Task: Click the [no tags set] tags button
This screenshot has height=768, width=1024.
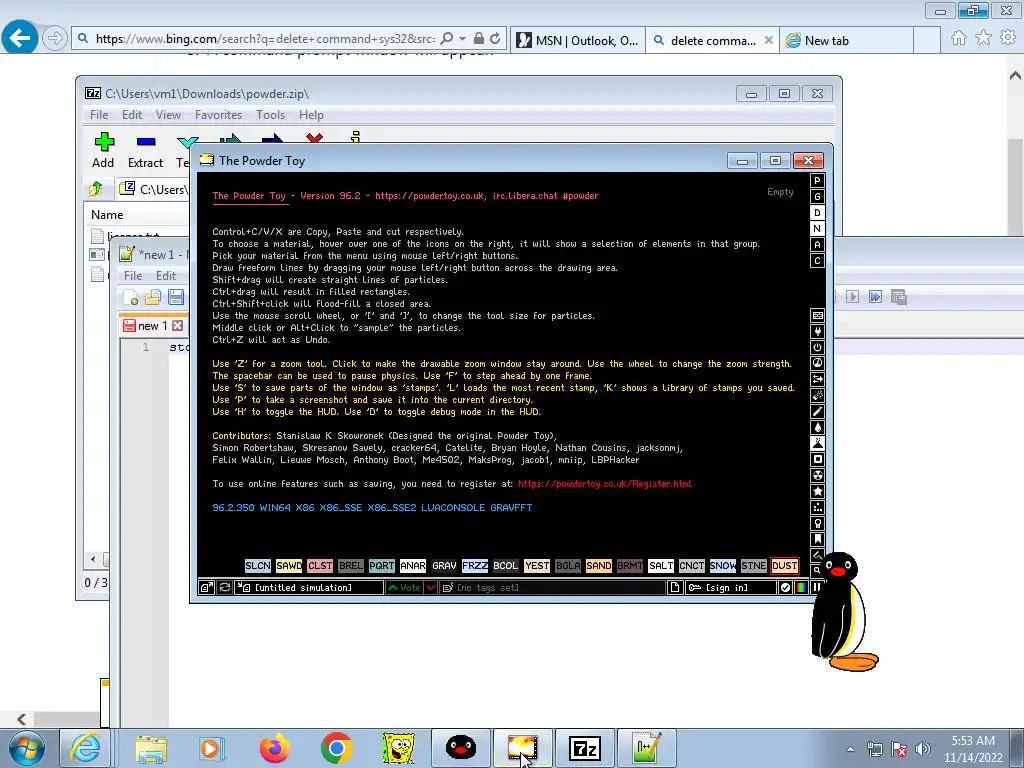Action: coord(552,588)
